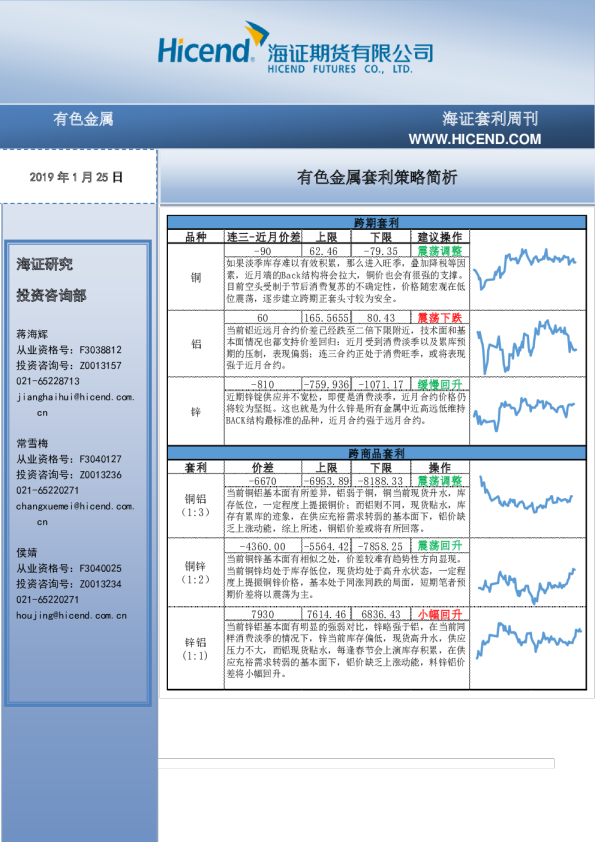Select the zinc 锌 spread sparkline chart
This screenshot has height=842, width=595.
pyautogui.click(x=524, y=413)
